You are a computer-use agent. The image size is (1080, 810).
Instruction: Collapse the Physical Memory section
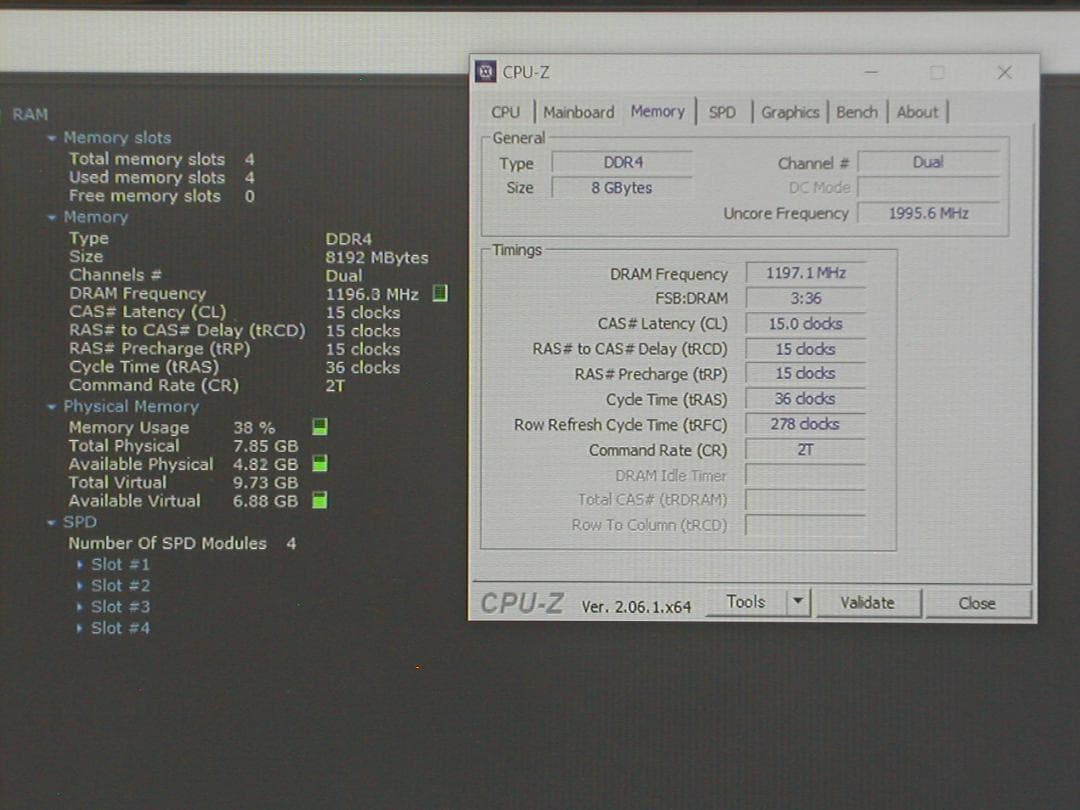[51, 407]
